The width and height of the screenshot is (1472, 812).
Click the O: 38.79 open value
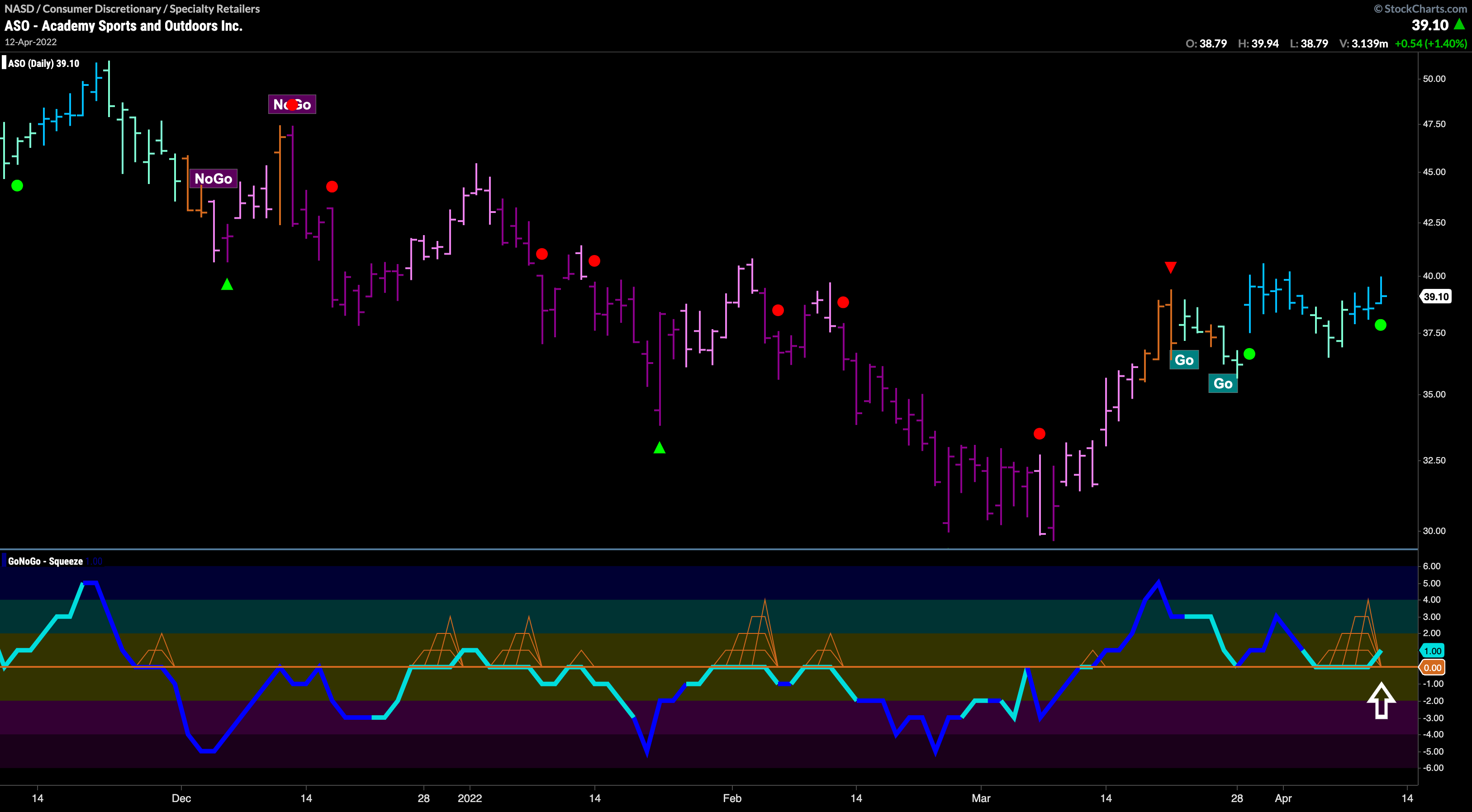point(1206,43)
